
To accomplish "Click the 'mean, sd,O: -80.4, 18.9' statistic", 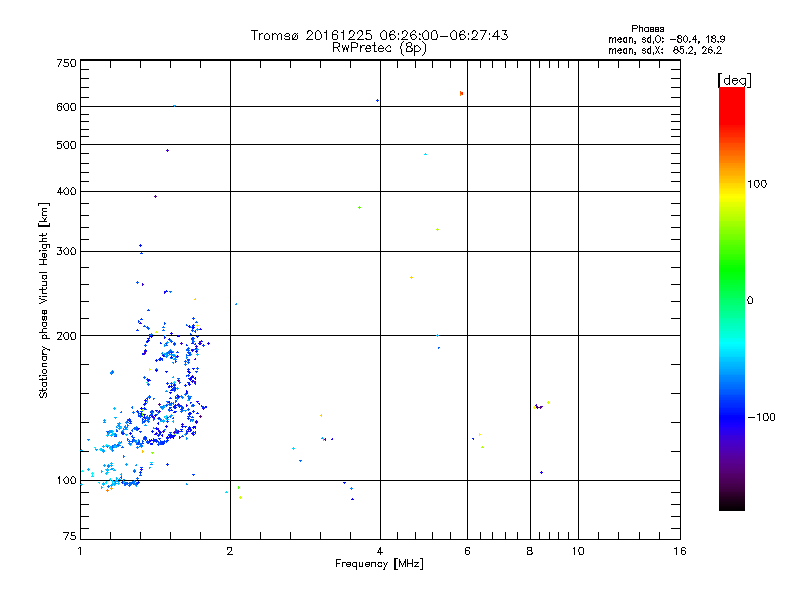I will coord(666,39).
